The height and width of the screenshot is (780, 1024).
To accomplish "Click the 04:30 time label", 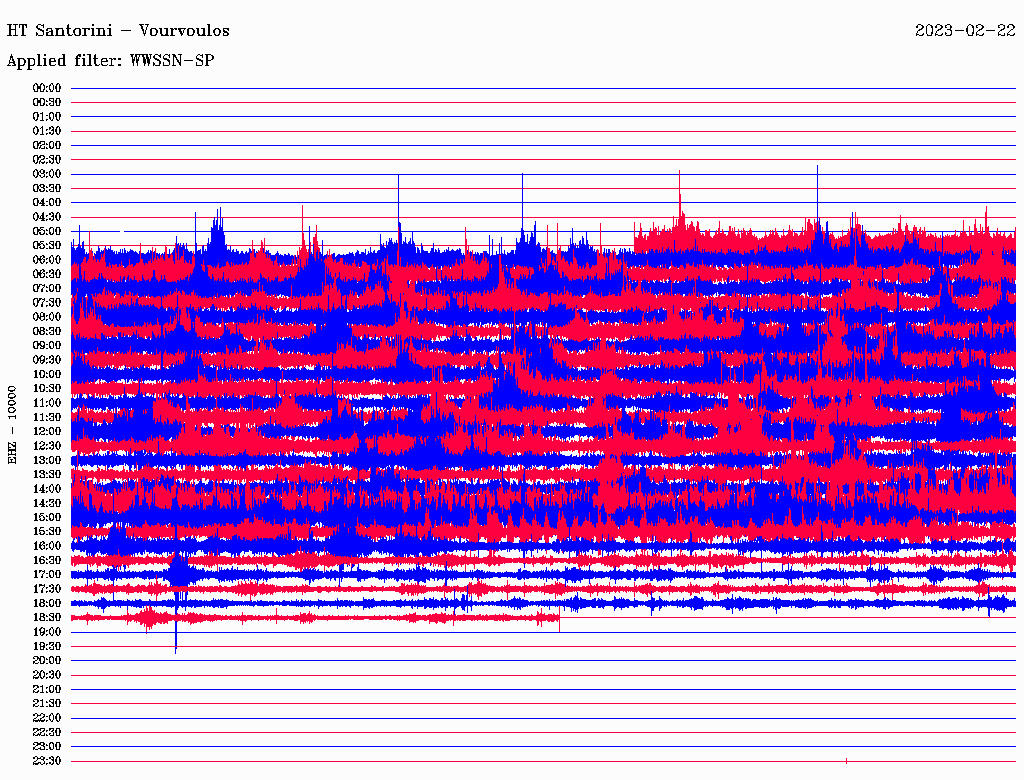I will (x=47, y=217).
